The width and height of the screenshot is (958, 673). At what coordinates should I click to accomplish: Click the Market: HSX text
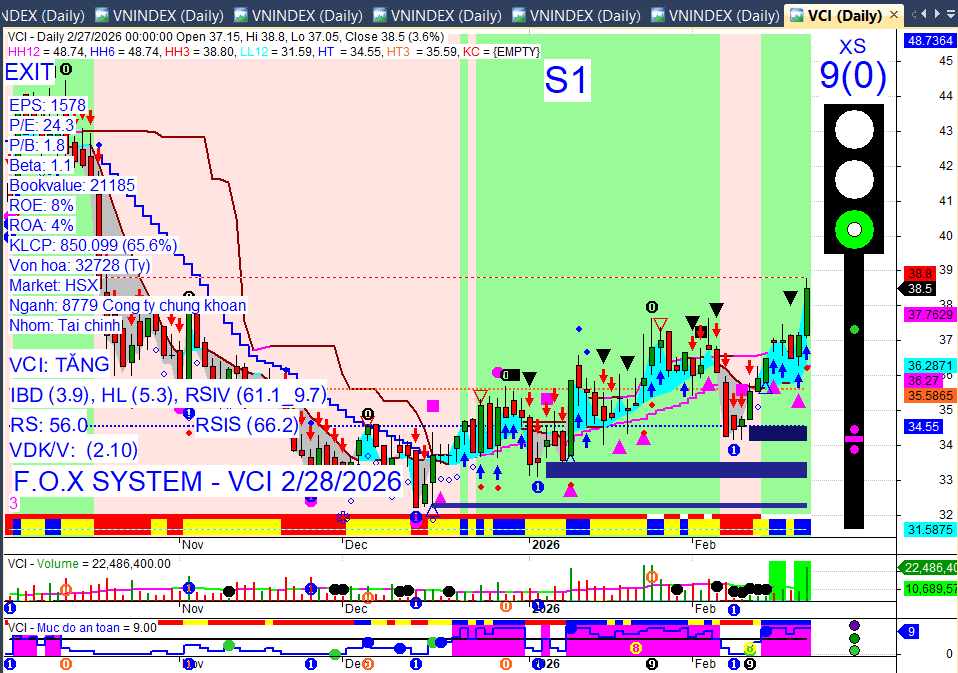(54, 285)
